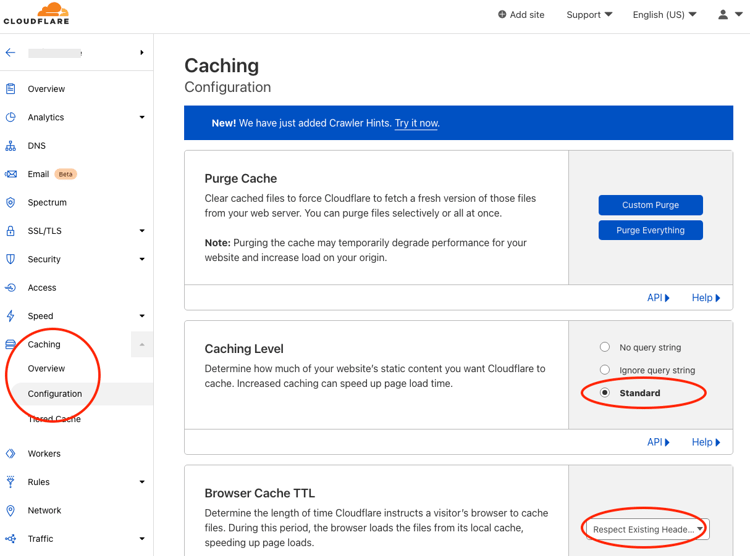Open the English (US) language dropdown
This screenshot has width=750, height=556.
(664, 15)
